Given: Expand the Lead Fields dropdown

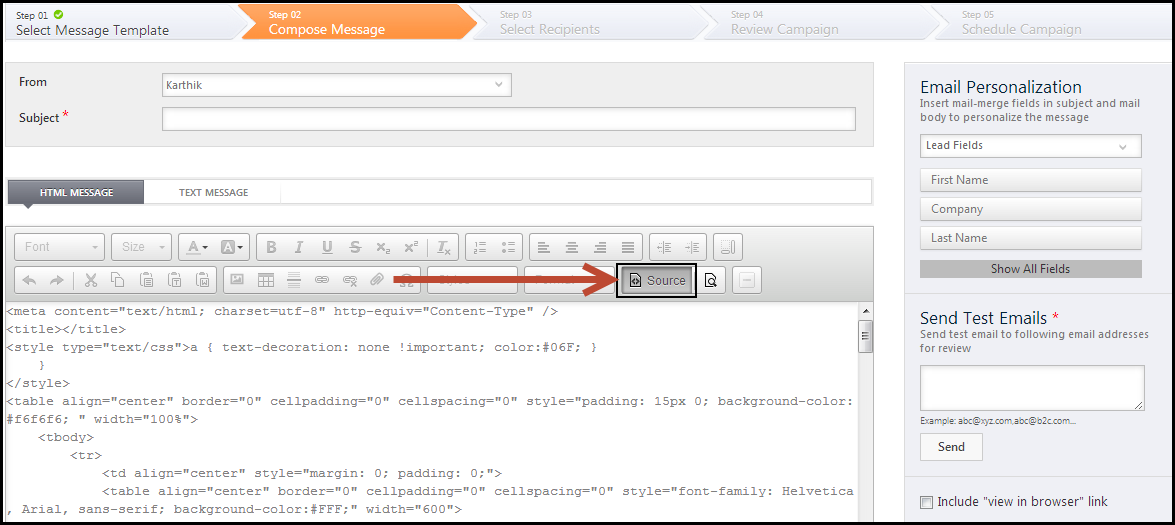Looking at the screenshot, I should click(1030, 146).
